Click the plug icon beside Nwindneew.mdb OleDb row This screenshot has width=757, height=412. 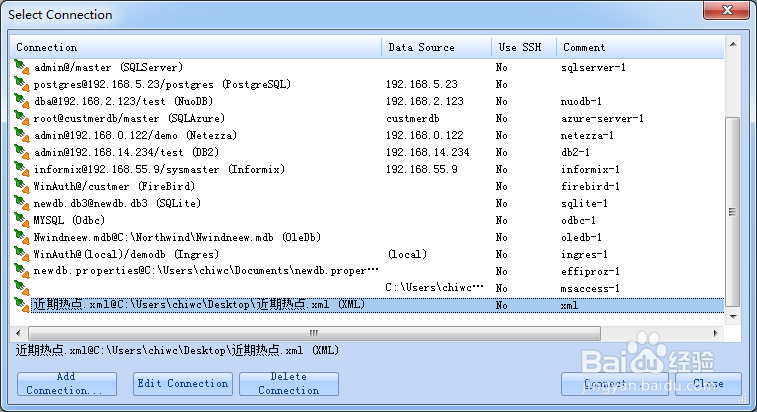[22, 237]
